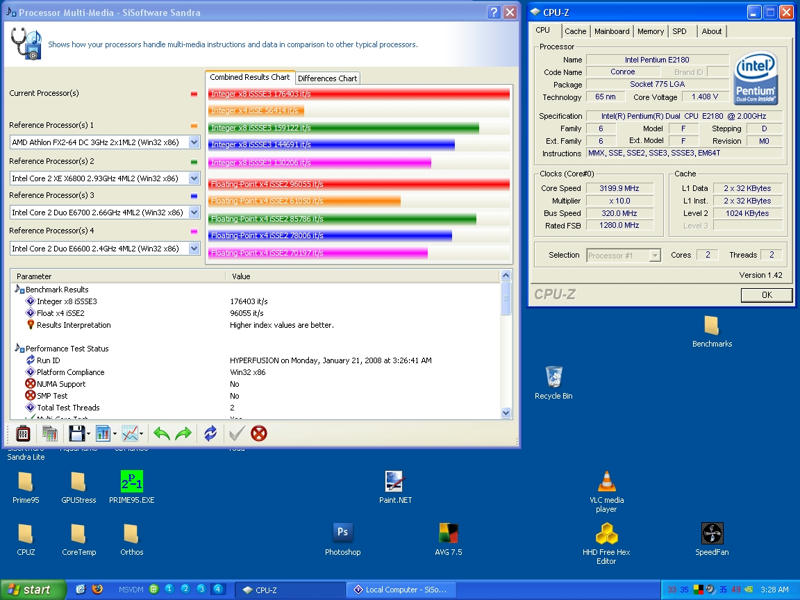Select the Recycle Bin desktop icon

coord(554,383)
